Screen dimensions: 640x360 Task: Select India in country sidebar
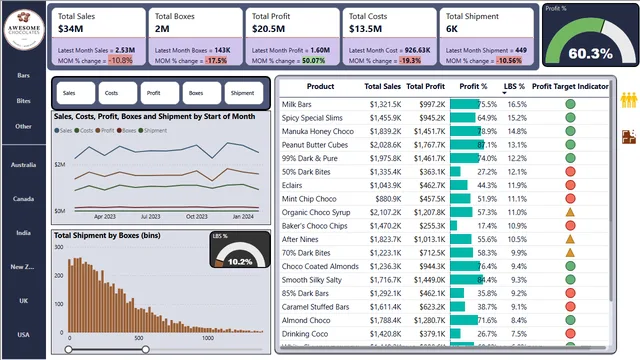pyautogui.click(x=24, y=233)
